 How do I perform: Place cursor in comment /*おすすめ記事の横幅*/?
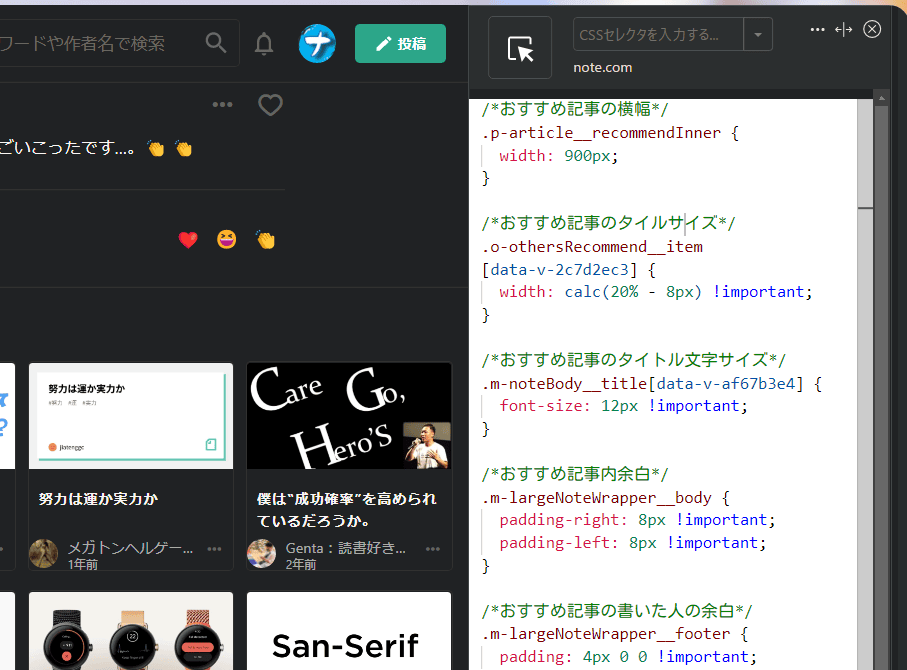(x=575, y=109)
